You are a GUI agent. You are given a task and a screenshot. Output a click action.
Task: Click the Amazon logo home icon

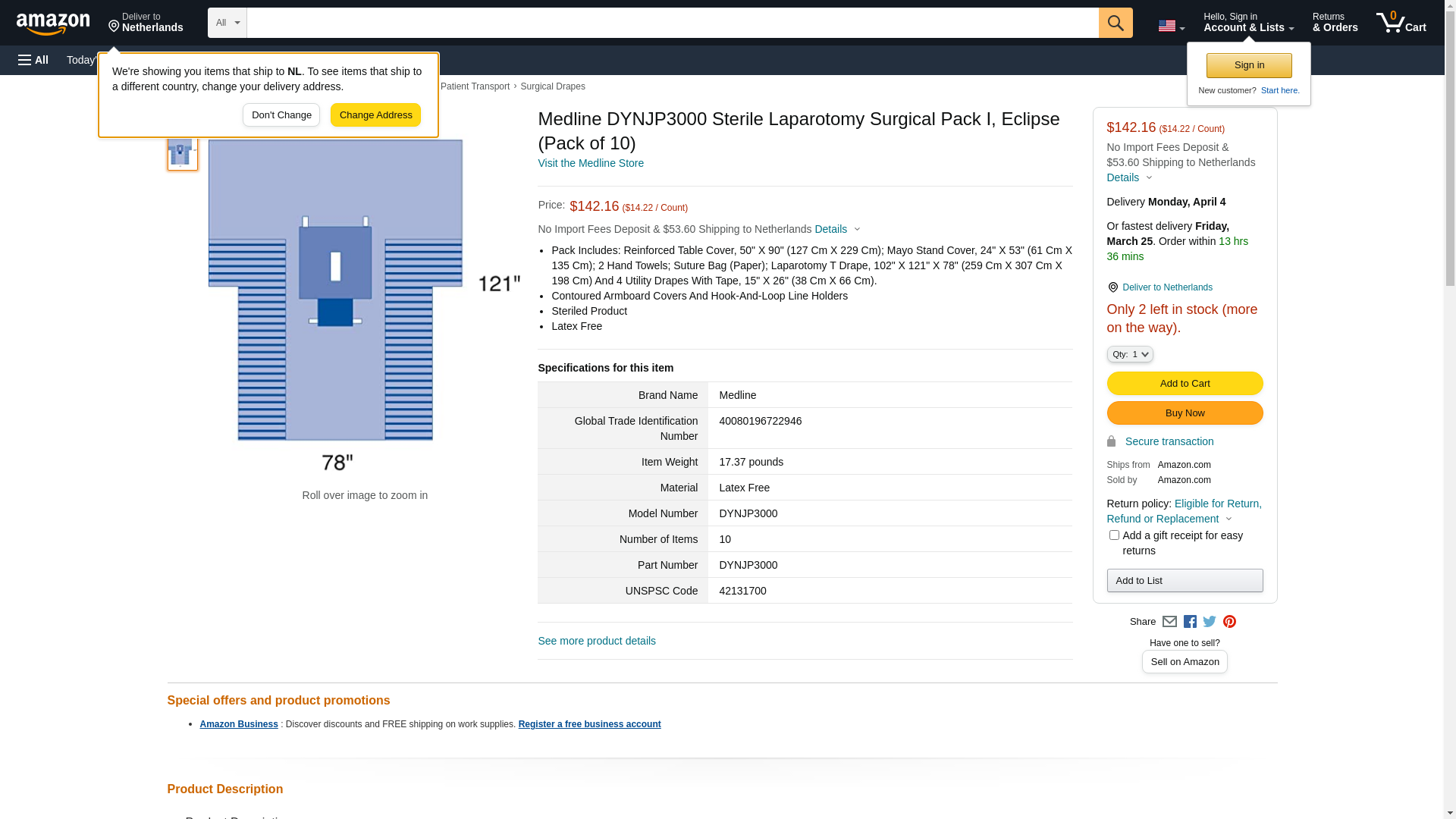coord(53,24)
